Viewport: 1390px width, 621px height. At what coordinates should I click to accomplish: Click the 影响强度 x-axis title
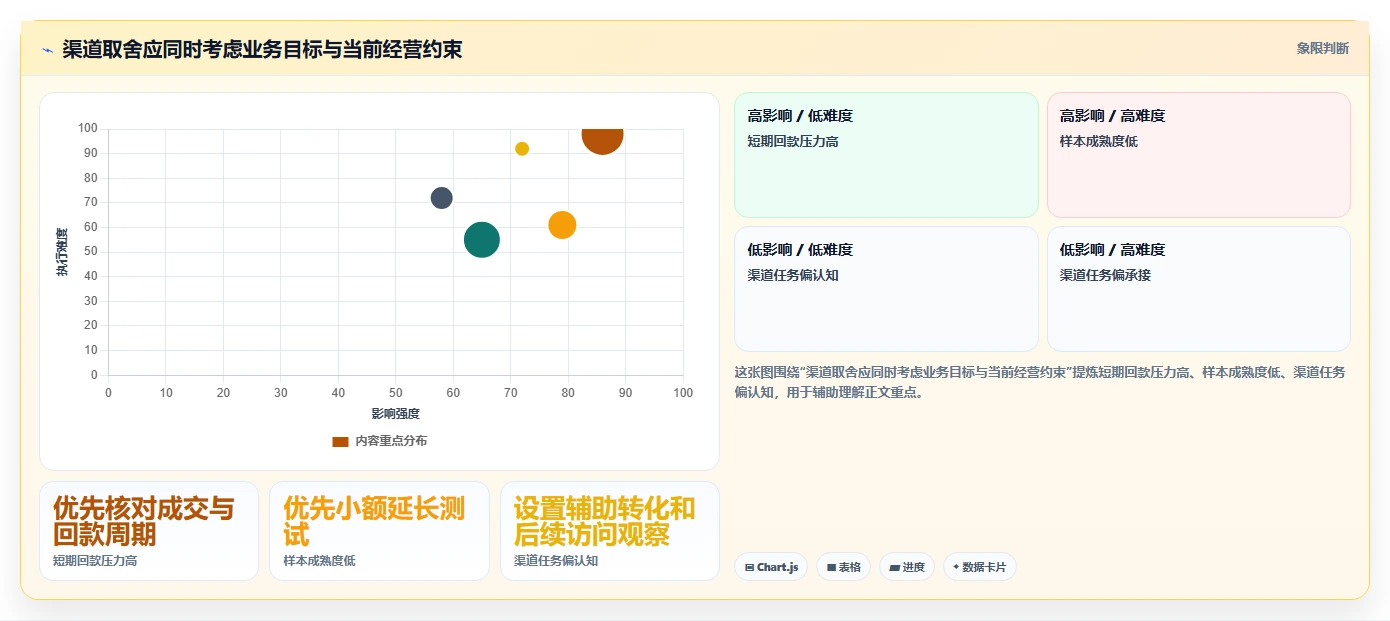click(x=395, y=413)
